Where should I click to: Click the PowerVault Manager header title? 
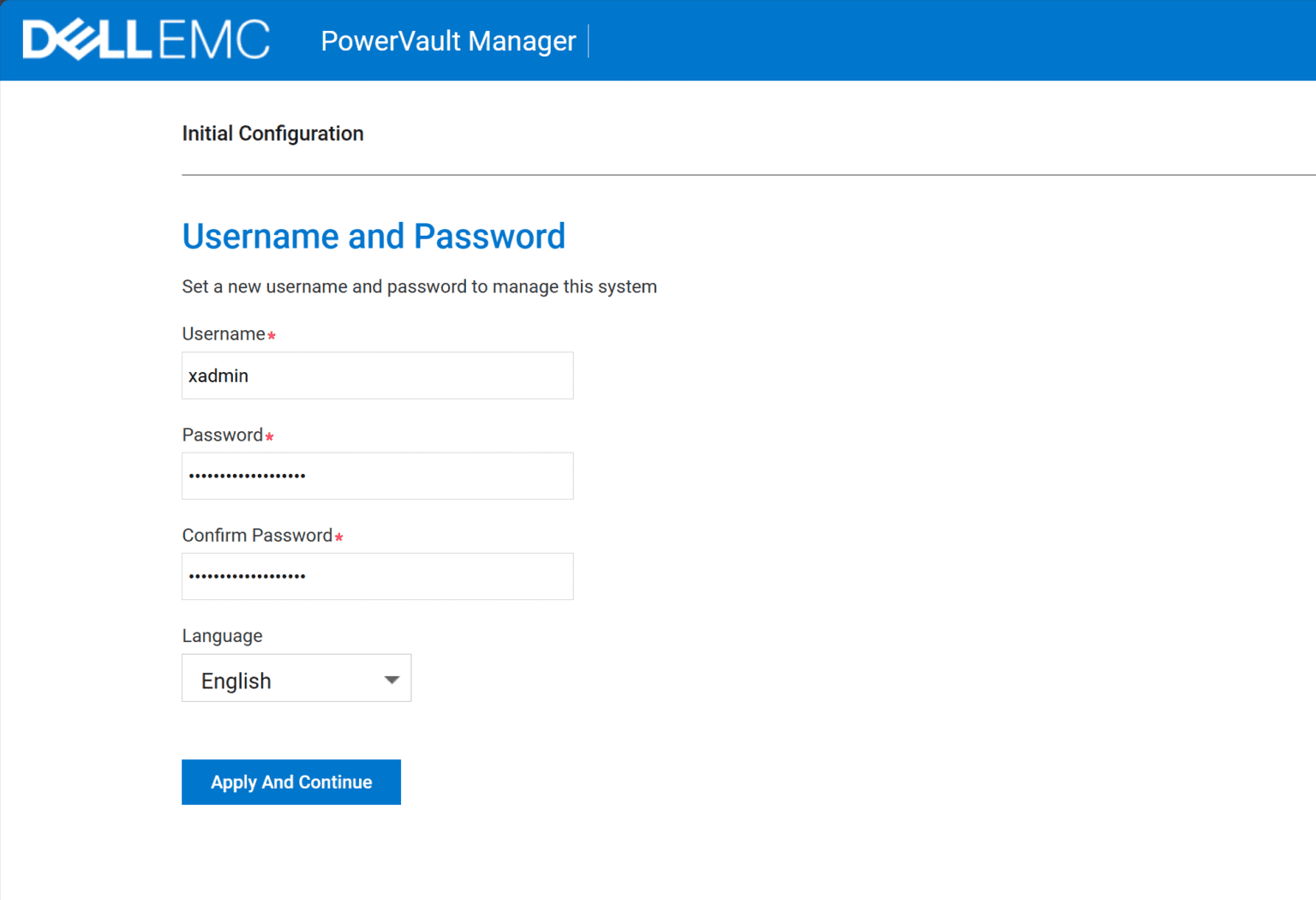coord(448,40)
